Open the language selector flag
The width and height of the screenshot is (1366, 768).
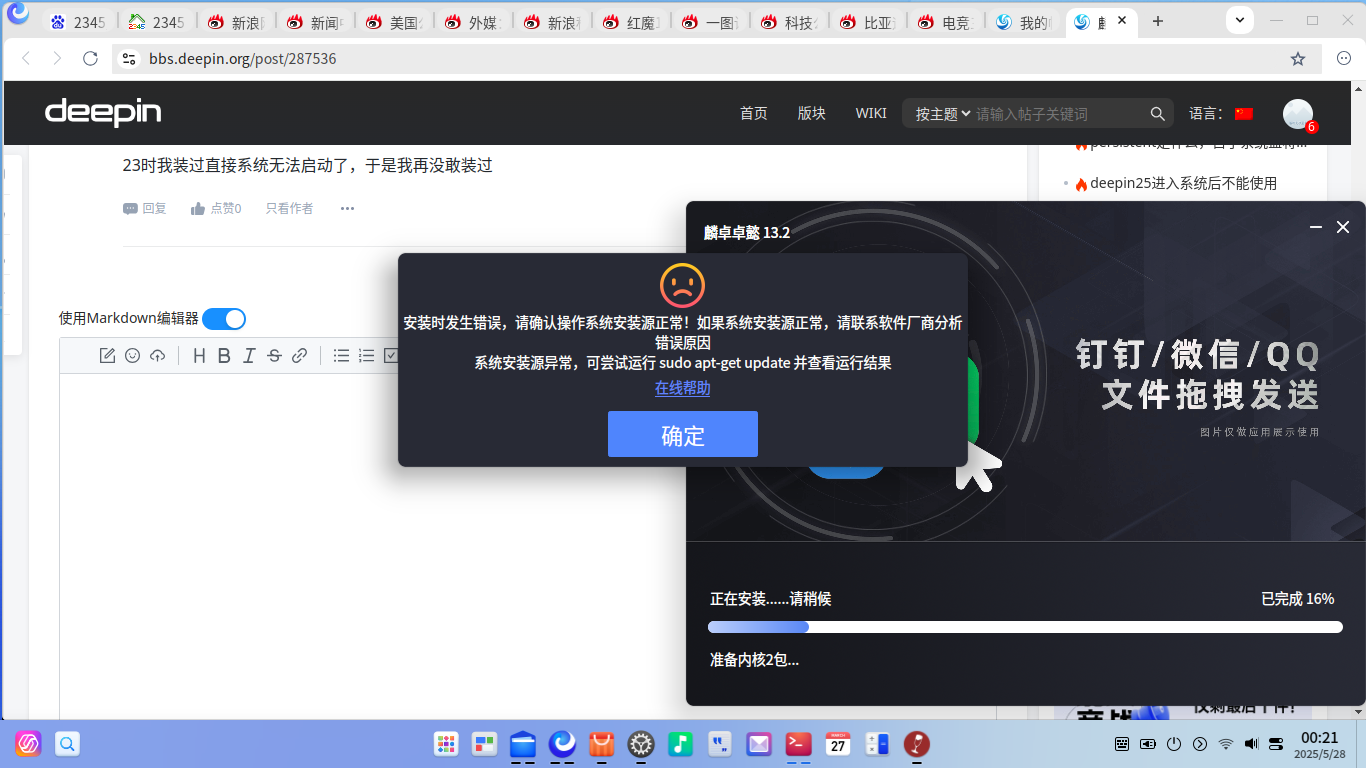tap(1244, 114)
